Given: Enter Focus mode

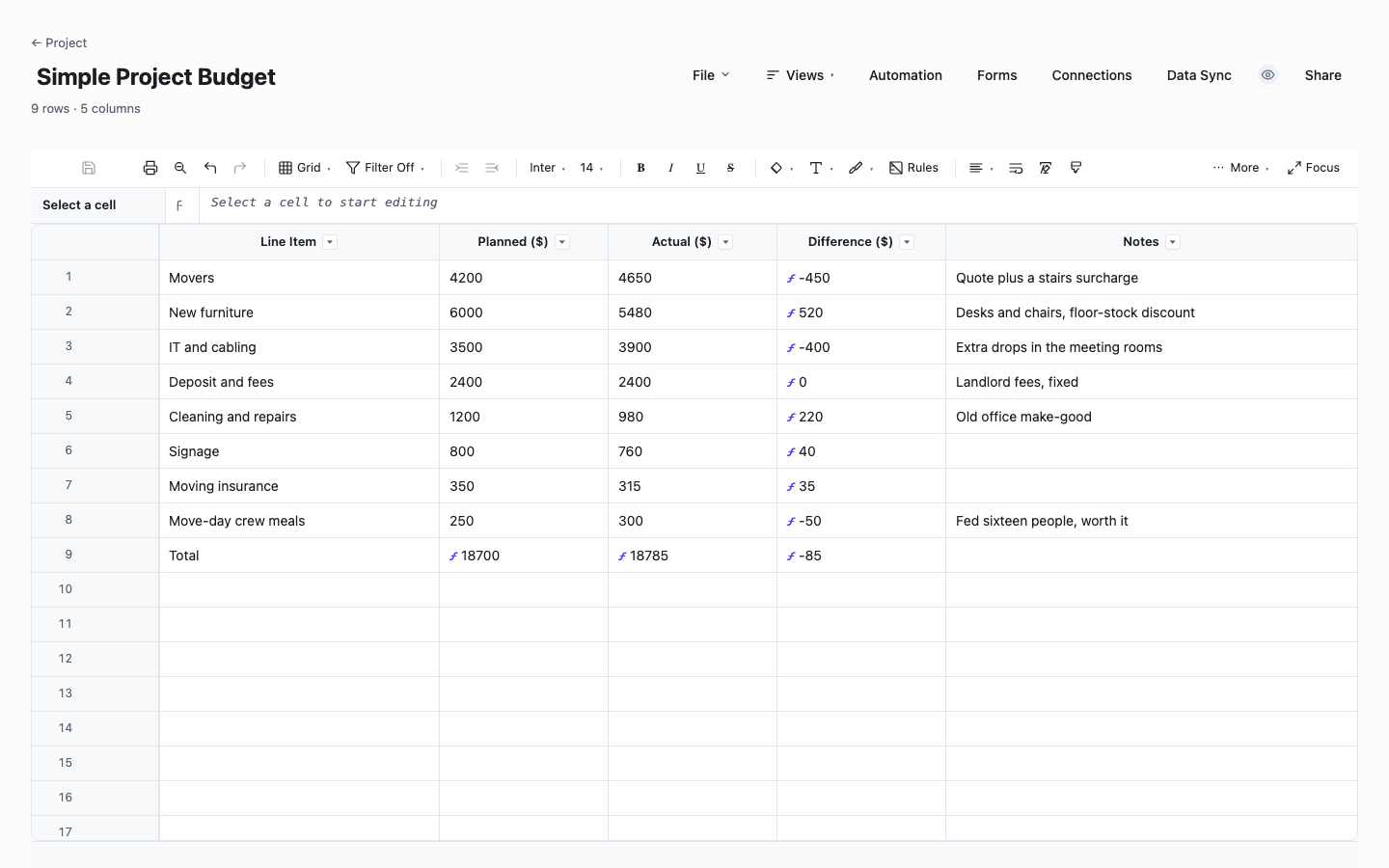Looking at the screenshot, I should 1314,168.
